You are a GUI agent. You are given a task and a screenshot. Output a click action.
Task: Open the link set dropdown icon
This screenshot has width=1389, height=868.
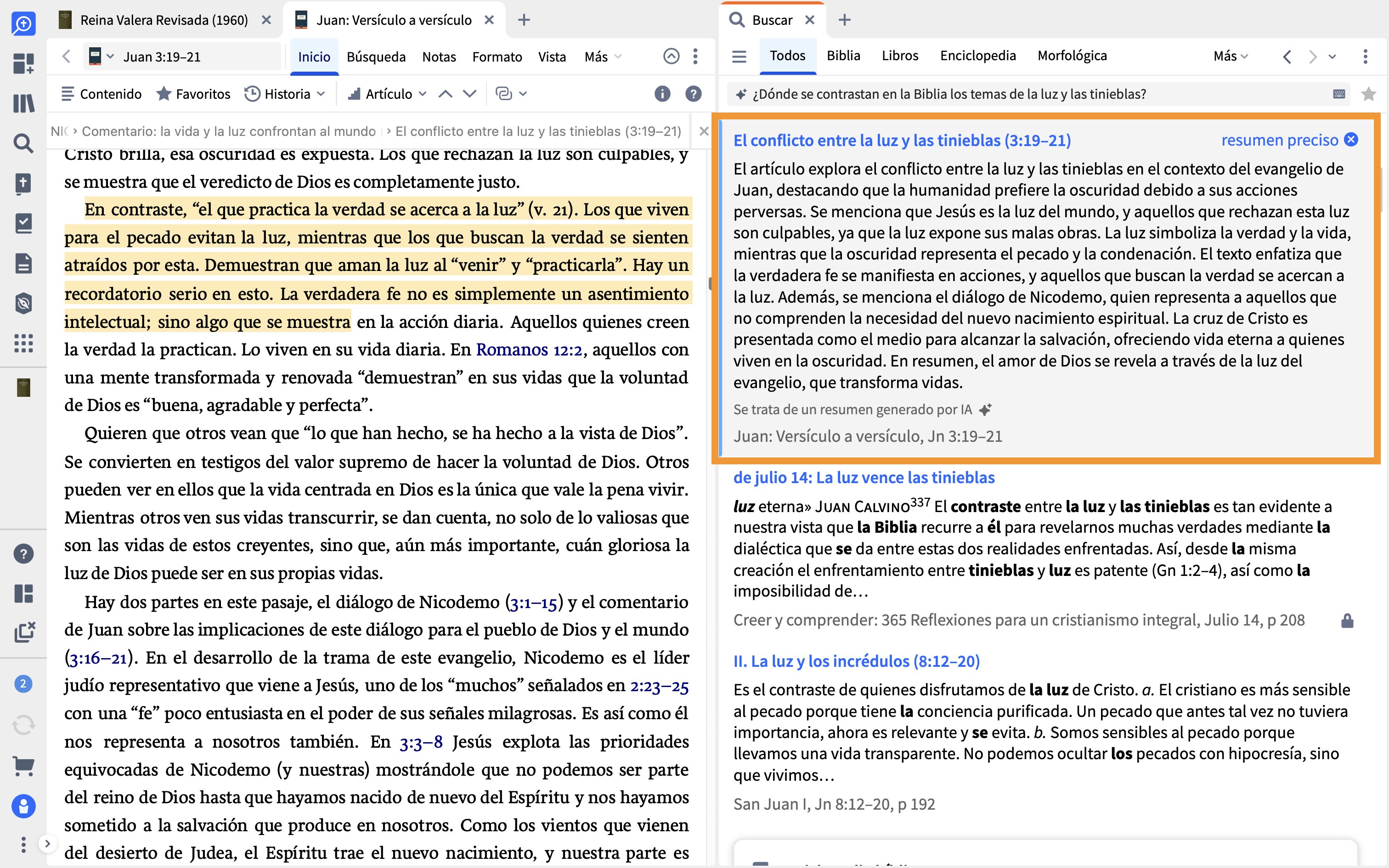[511, 94]
